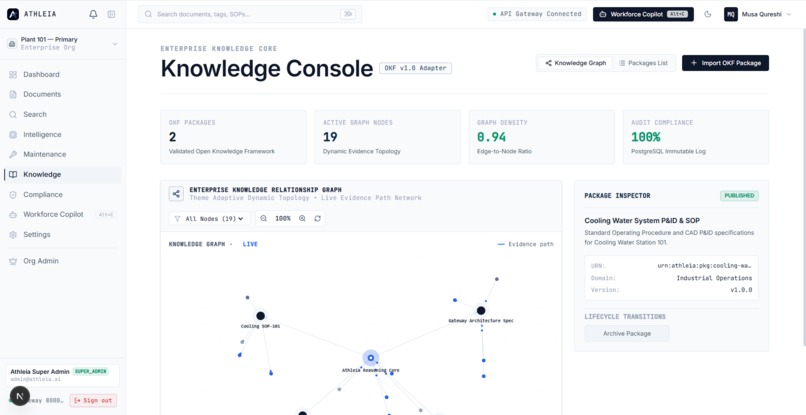
Task: Click the Documents sidebar icon
Action: [x=13, y=95]
